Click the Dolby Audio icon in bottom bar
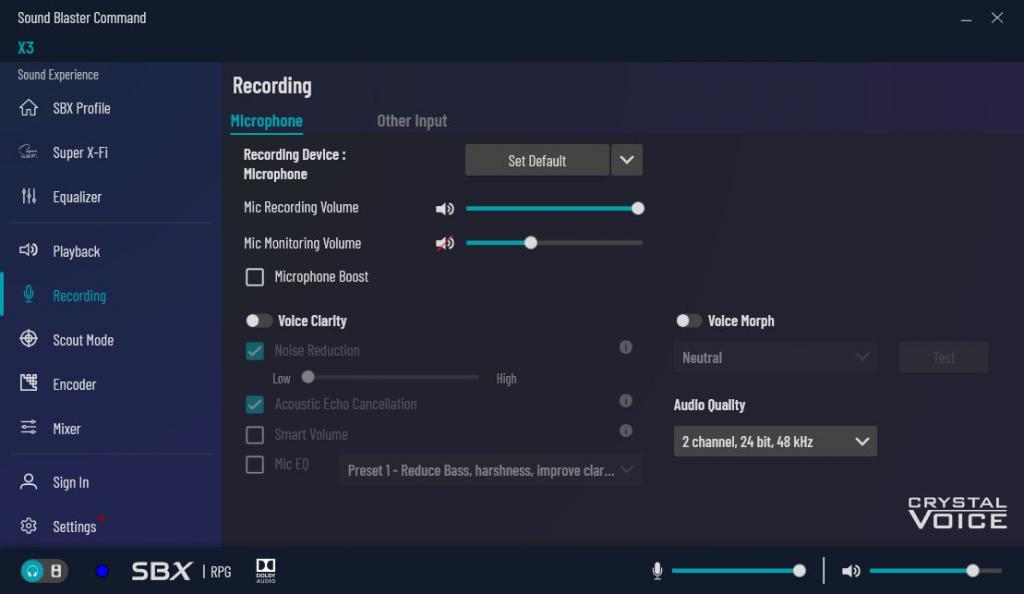 [x=266, y=571]
